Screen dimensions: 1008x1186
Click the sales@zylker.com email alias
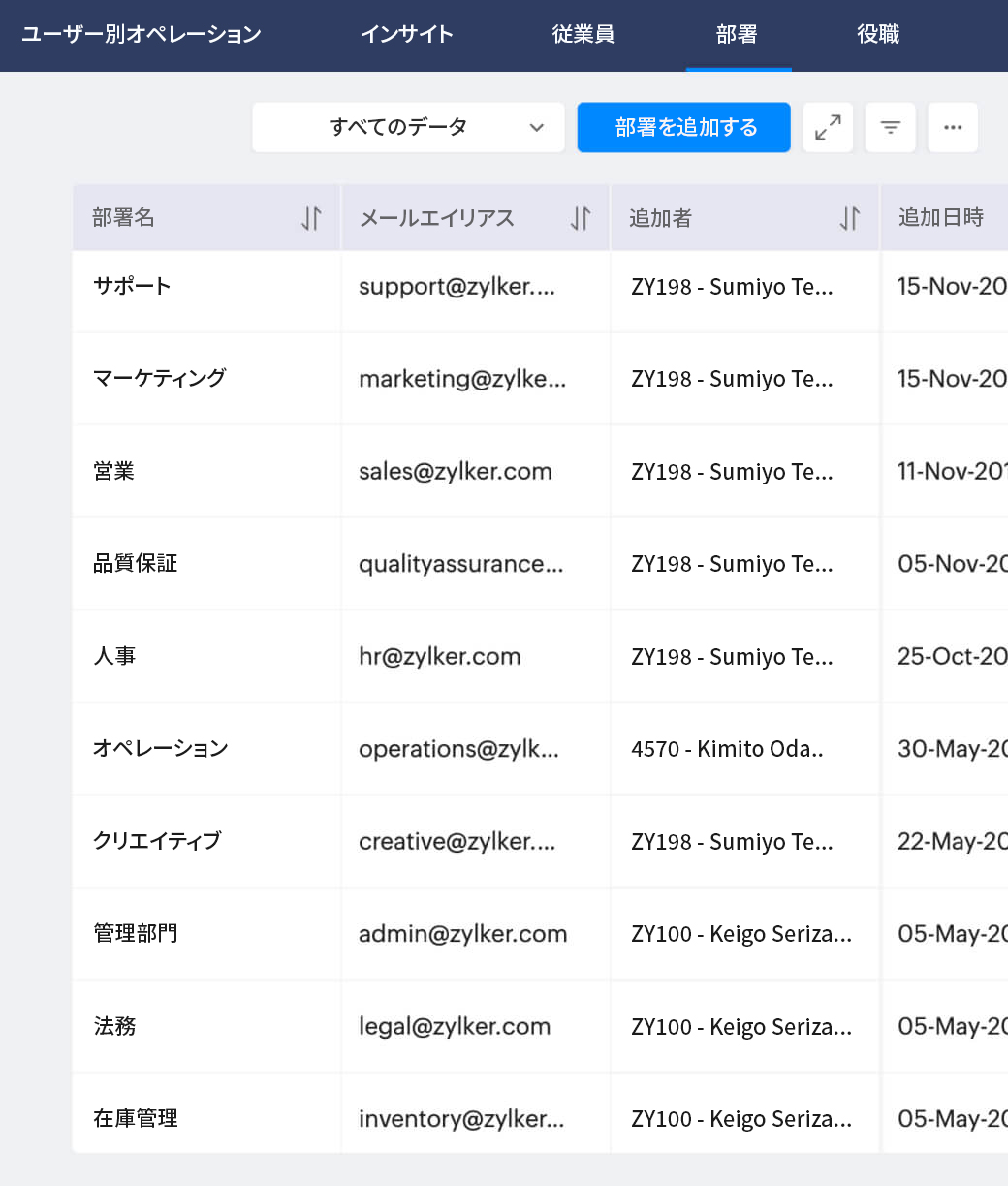tap(456, 471)
